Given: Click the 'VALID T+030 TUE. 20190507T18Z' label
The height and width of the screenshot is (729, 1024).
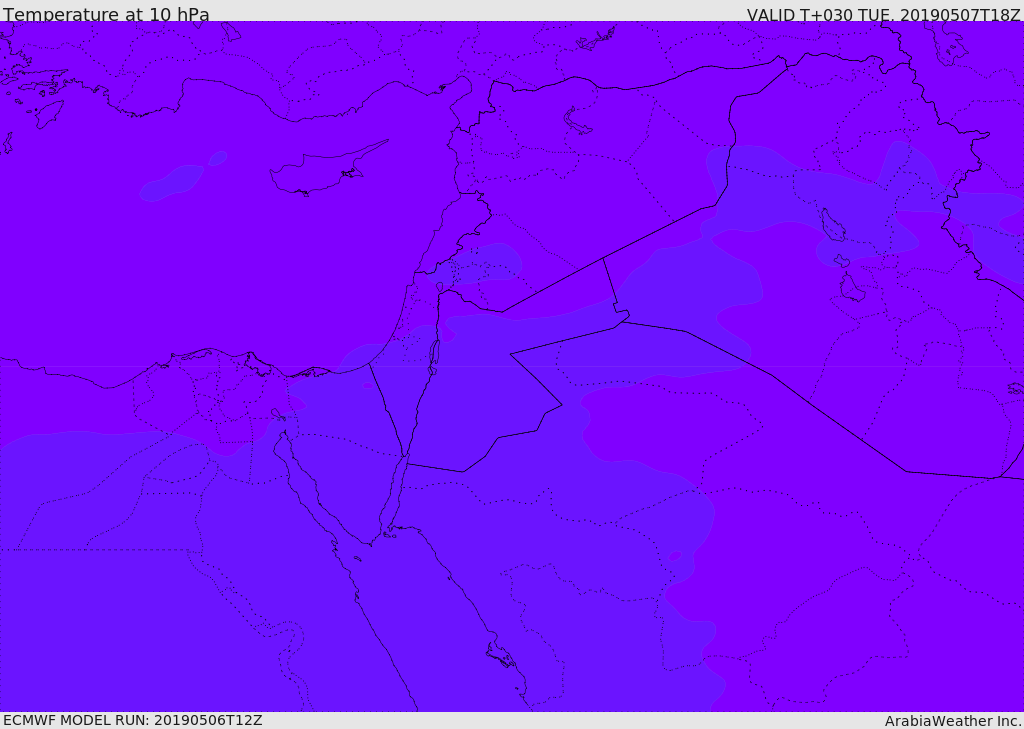Looking at the screenshot, I should 884,14.
